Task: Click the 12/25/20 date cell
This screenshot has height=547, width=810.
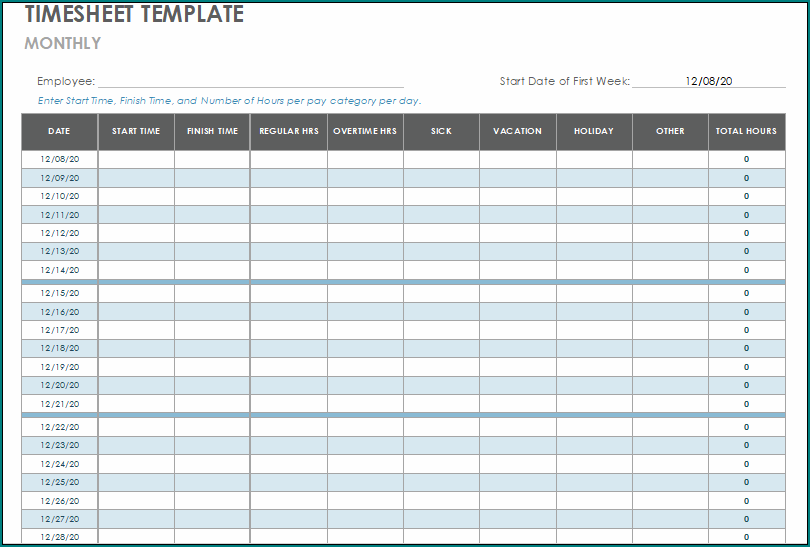Action: coord(59,482)
